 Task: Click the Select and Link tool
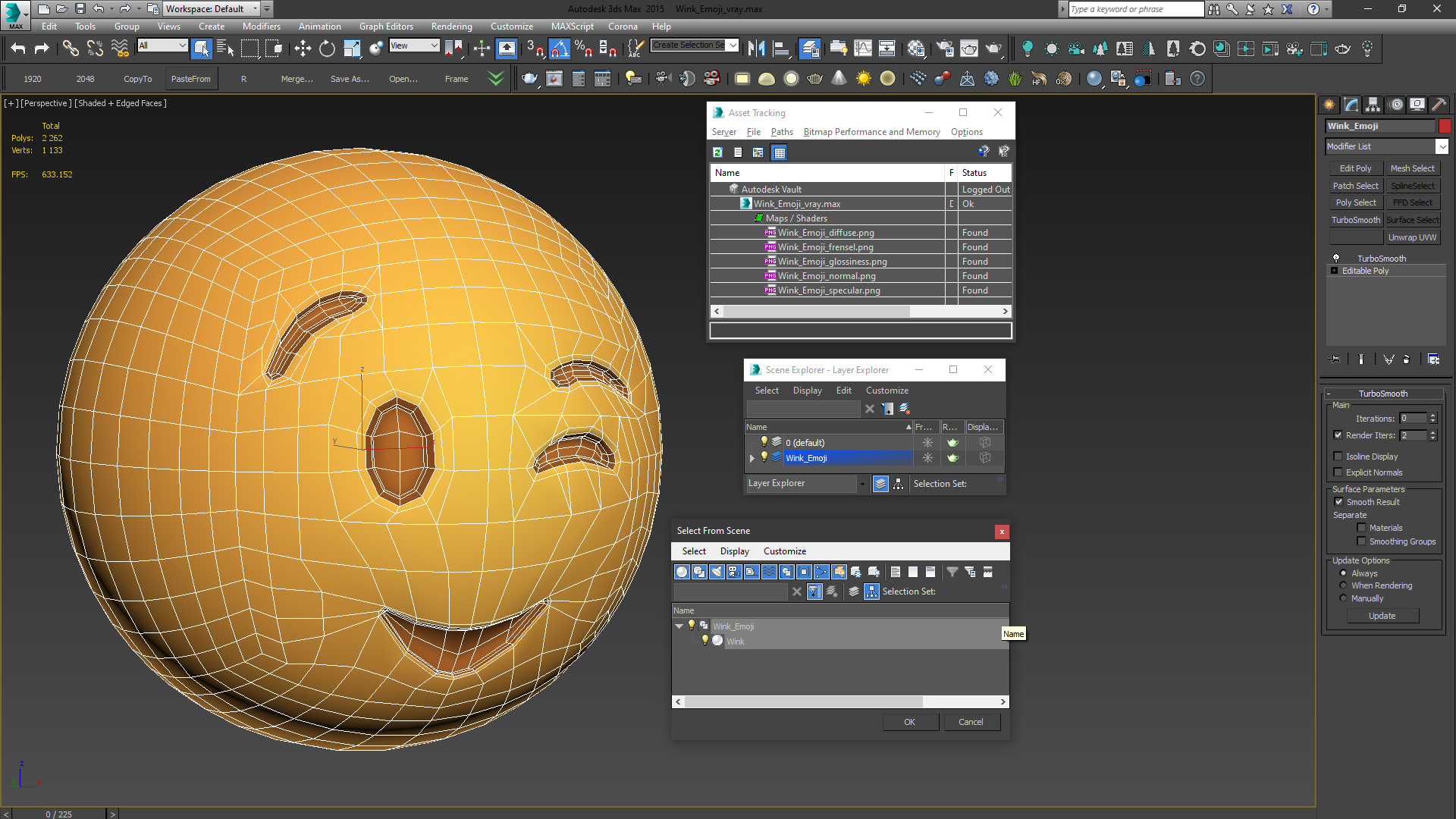(71, 49)
